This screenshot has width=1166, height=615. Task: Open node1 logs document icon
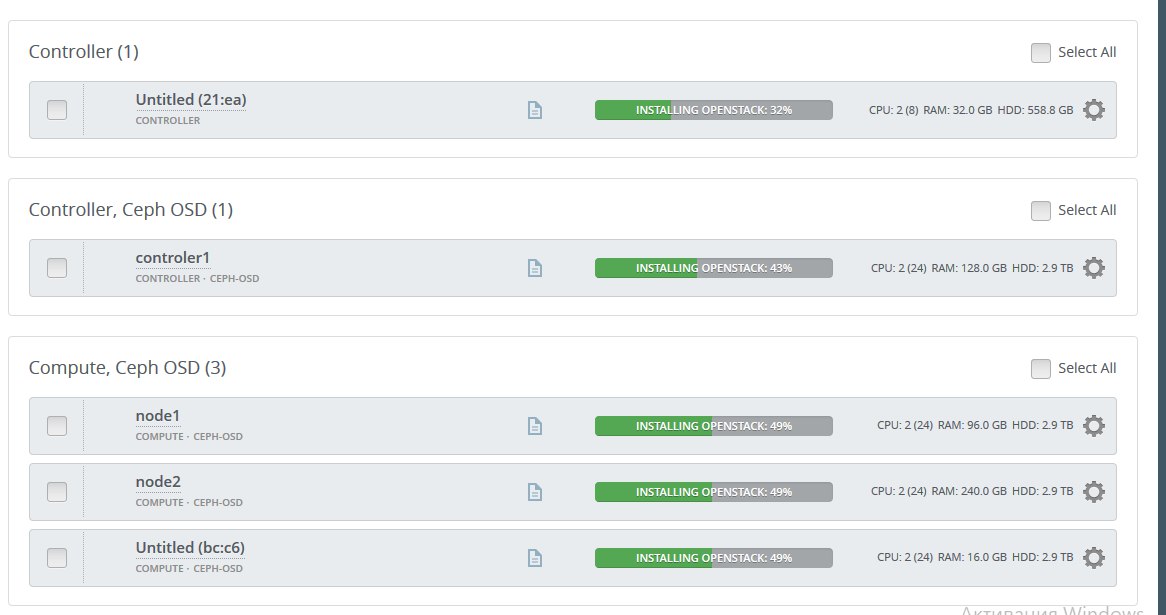[535, 426]
